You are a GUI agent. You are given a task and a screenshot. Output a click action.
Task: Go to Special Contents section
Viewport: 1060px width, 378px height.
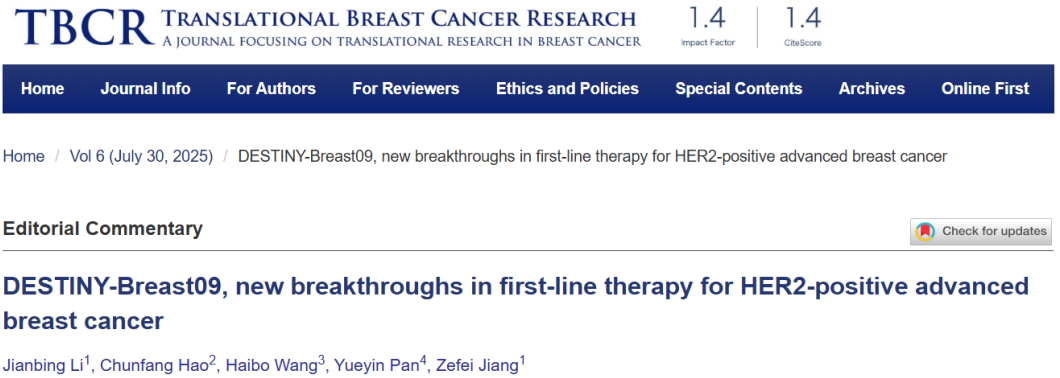click(x=739, y=89)
